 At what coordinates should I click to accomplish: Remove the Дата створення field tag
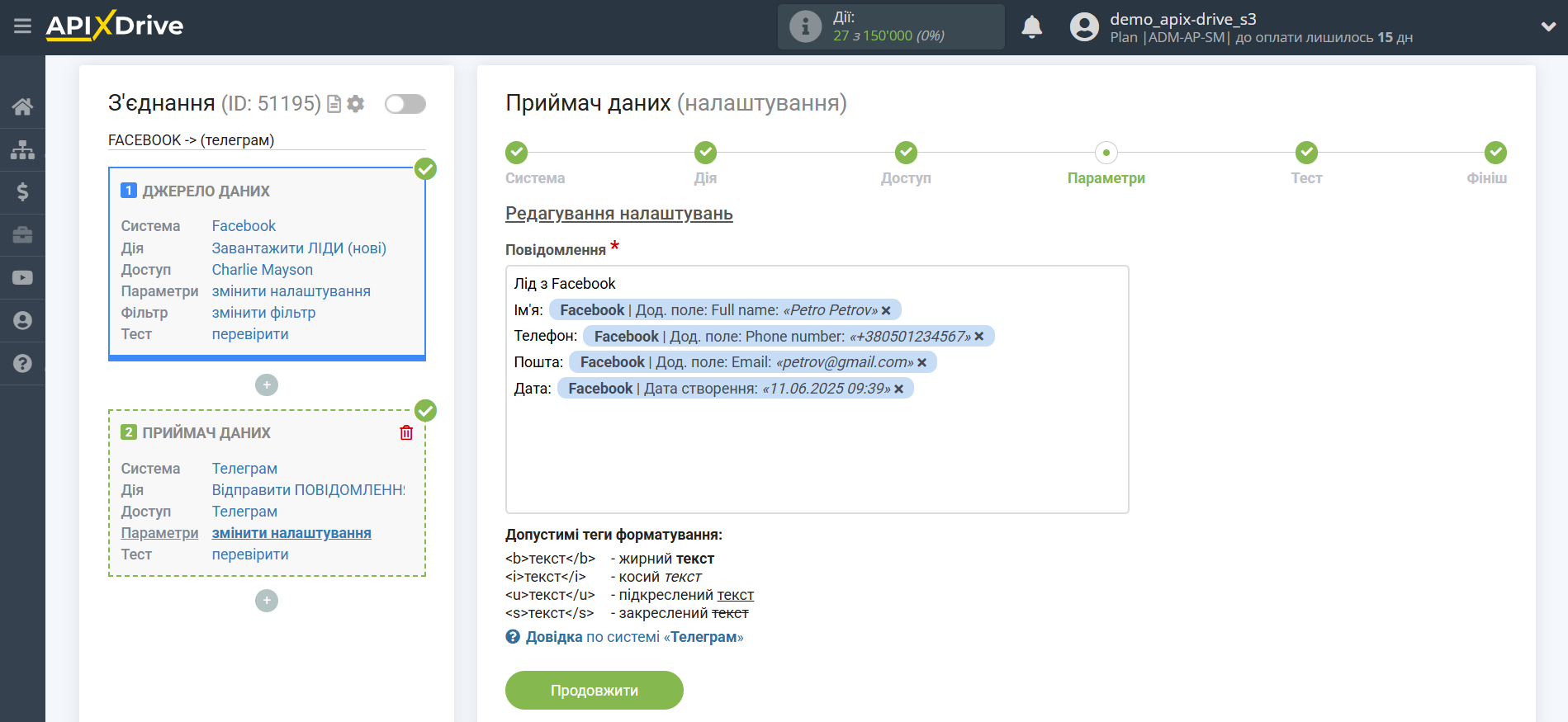click(x=898, y=389)
